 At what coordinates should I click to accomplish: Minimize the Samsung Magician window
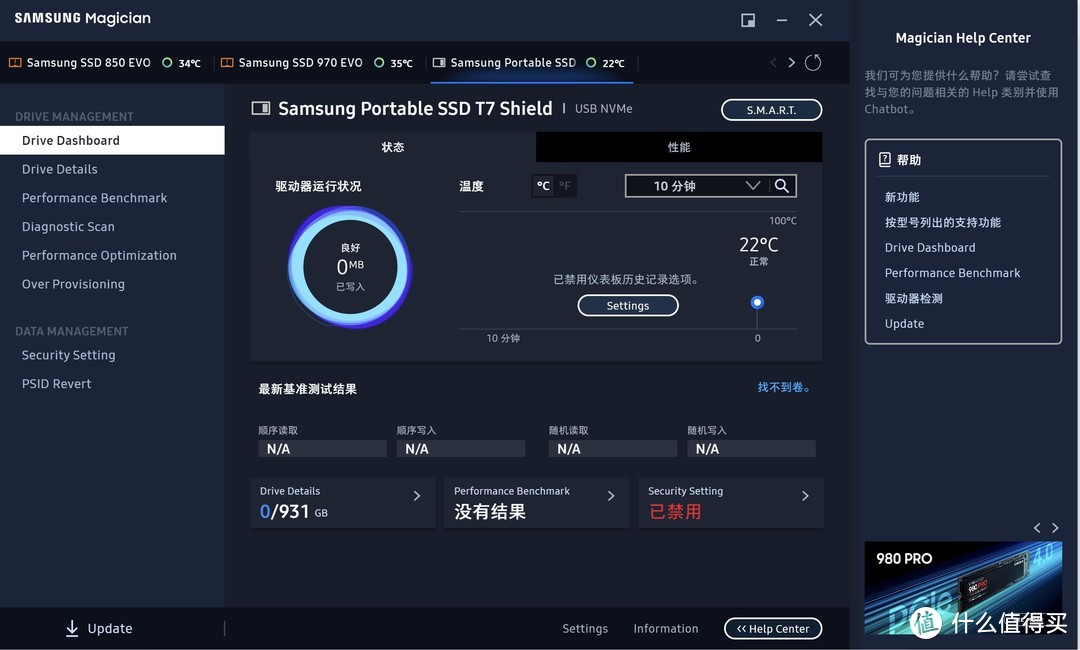coord(781,20)
